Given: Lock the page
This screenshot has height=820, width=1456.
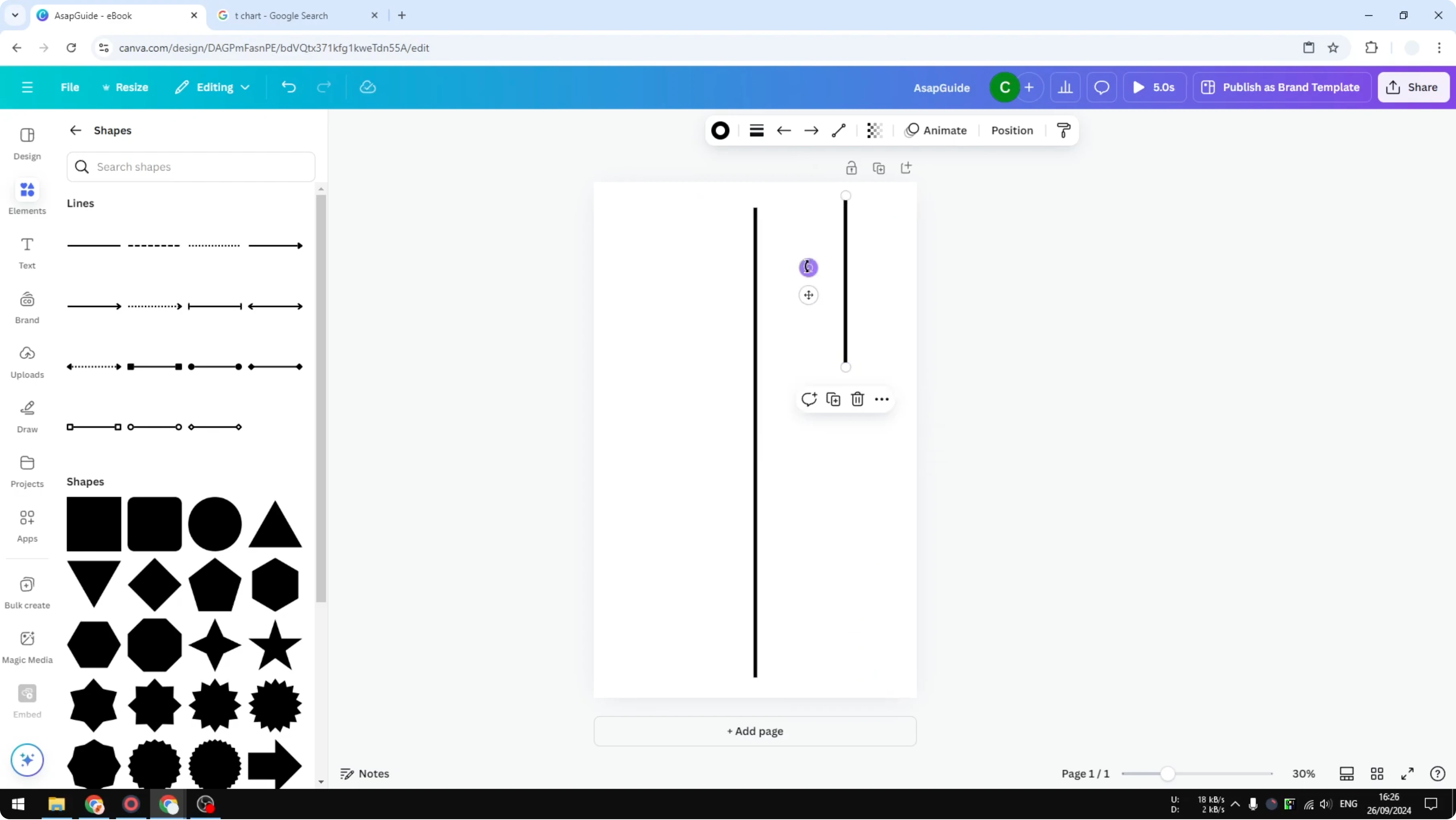Looking at the screenshot, I should pos(851,168).
